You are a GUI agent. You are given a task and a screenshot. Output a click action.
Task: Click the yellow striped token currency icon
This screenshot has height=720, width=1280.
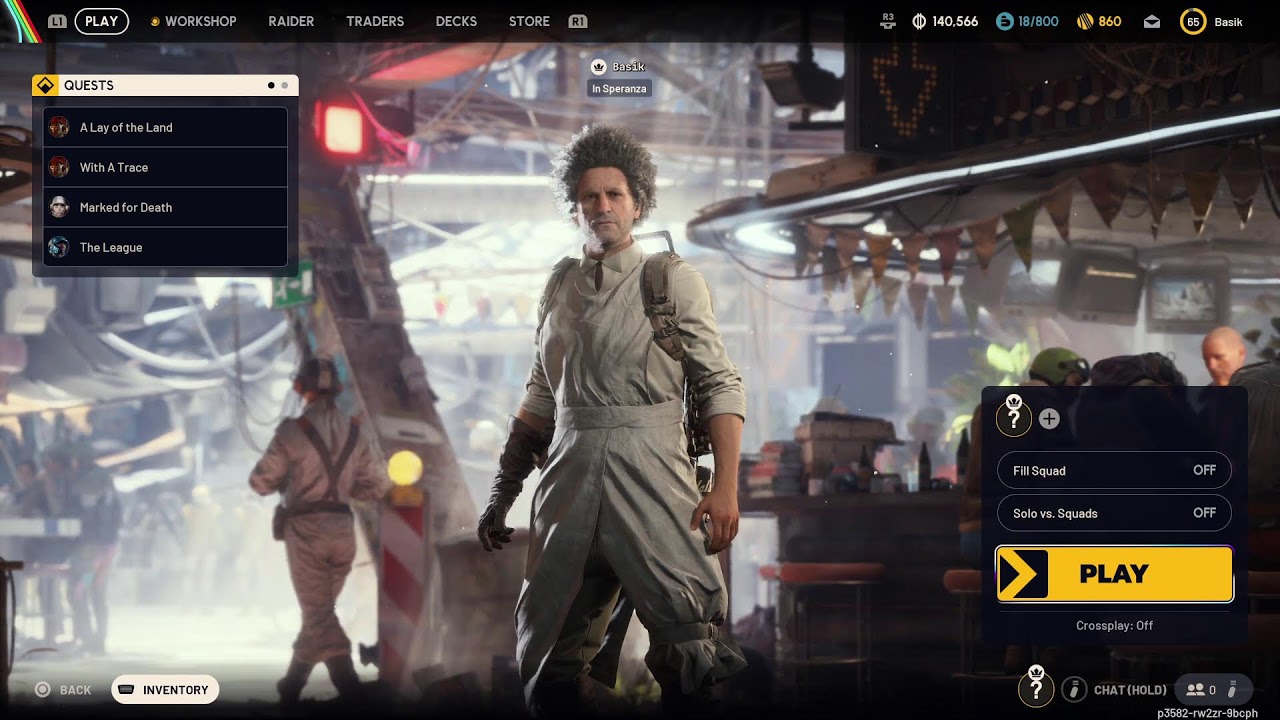(x=1085, y=21)
